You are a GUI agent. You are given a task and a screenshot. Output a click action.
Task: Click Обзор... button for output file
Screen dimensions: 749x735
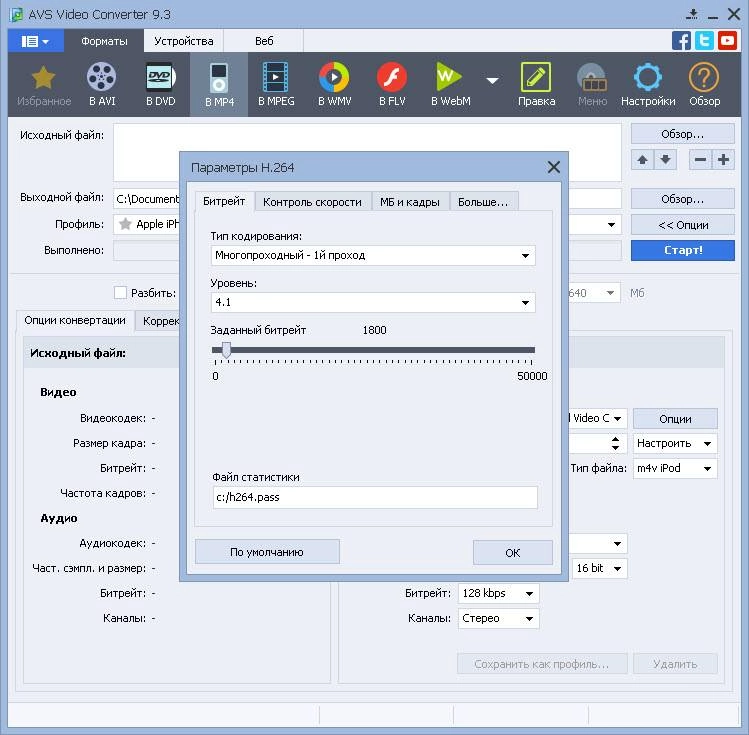tap(683, 199)
